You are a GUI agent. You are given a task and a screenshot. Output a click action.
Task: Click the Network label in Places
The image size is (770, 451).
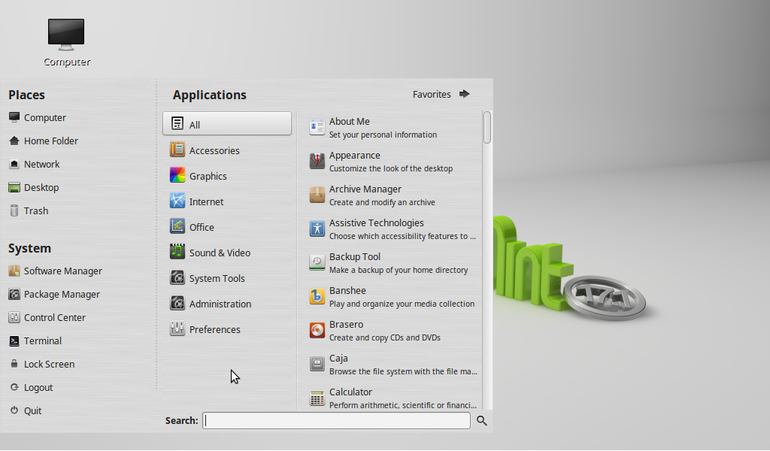pyautogui.click(x=42, y=164)
